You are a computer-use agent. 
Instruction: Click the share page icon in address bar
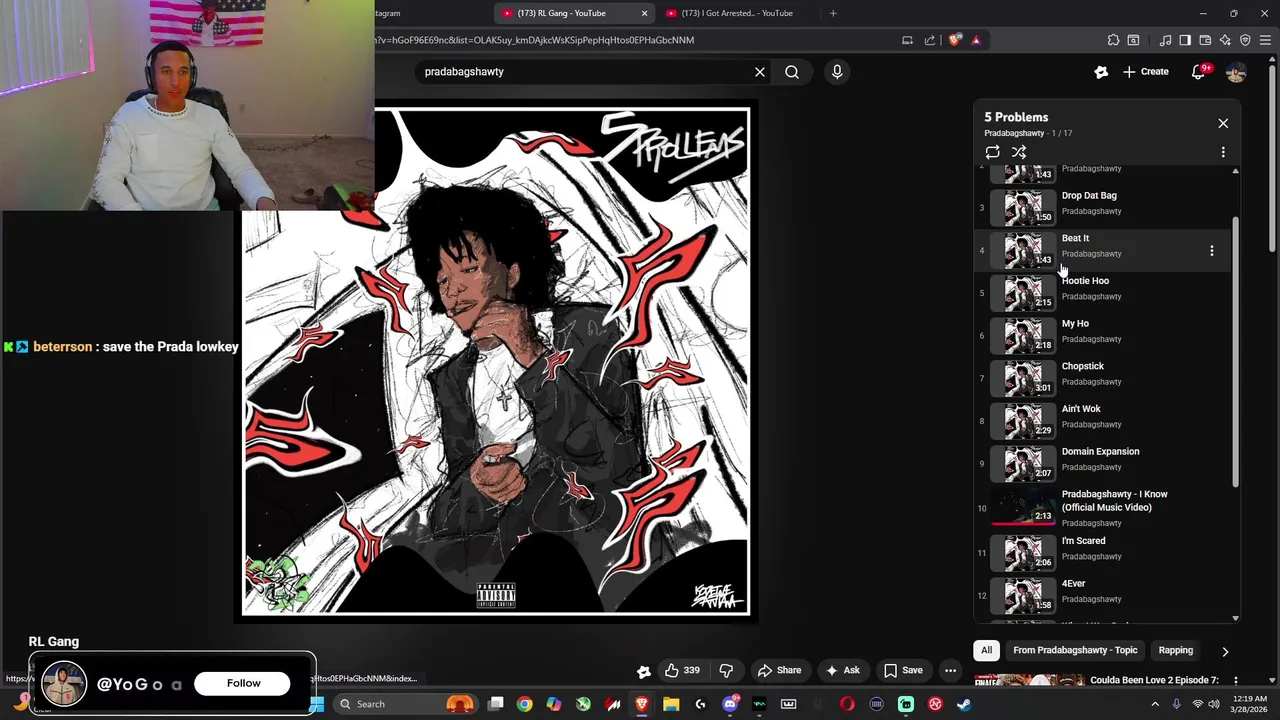pos(930,40)
